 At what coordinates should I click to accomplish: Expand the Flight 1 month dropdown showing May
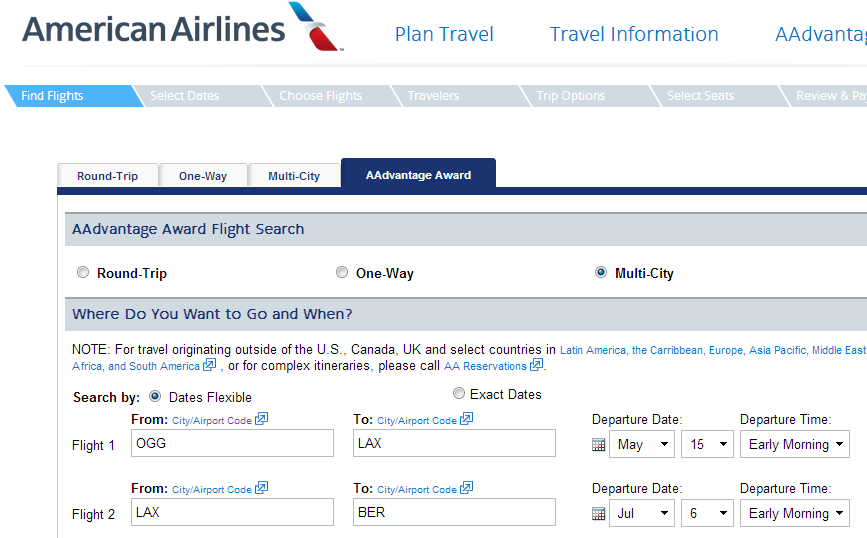click(642, 445)
